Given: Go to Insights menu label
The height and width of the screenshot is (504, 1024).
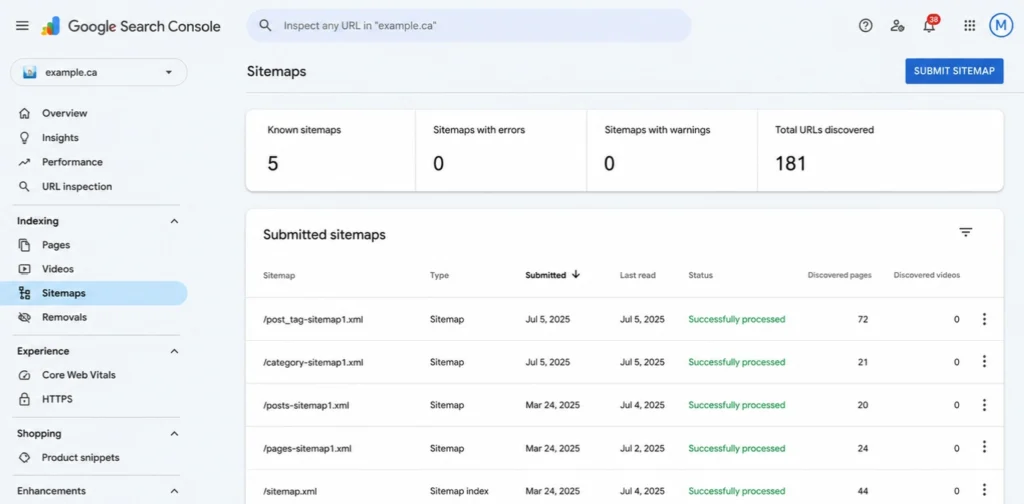Looking at the screenshot, I should tap(60, 138).
